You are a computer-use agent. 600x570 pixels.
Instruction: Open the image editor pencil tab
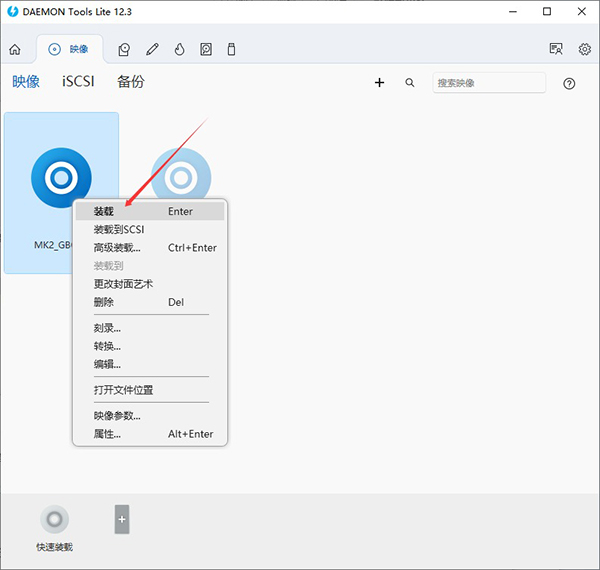point(152,49)
